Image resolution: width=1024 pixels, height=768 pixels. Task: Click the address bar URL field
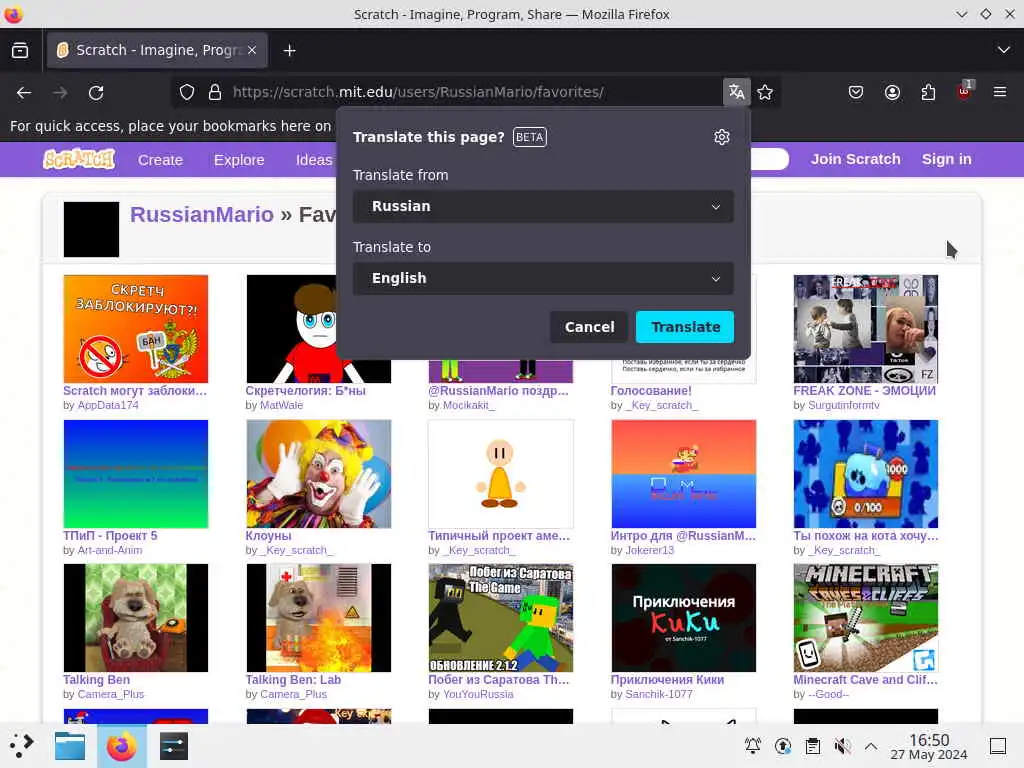coord(473,92)
